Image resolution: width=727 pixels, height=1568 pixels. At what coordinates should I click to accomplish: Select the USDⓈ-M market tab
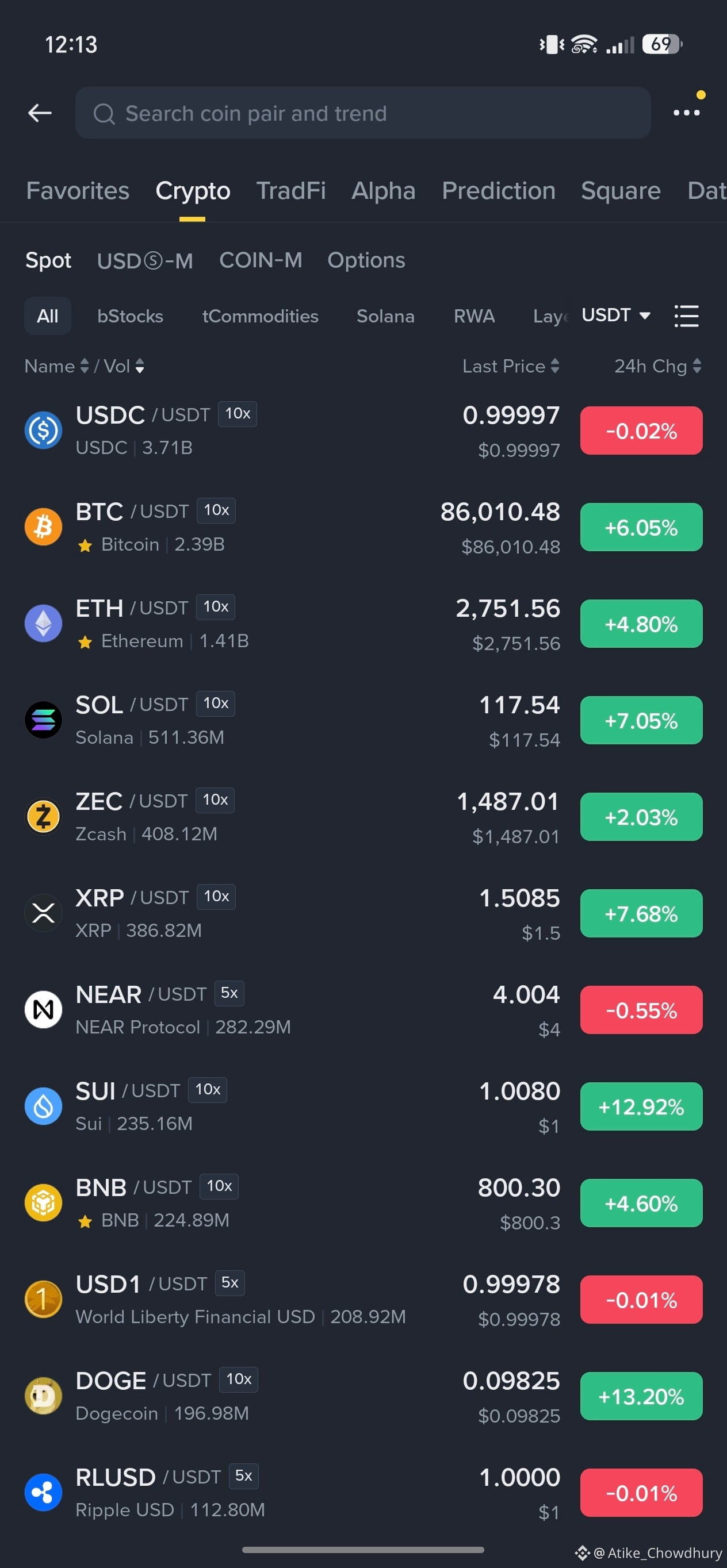pyautogui.click(x=145, y=260)
